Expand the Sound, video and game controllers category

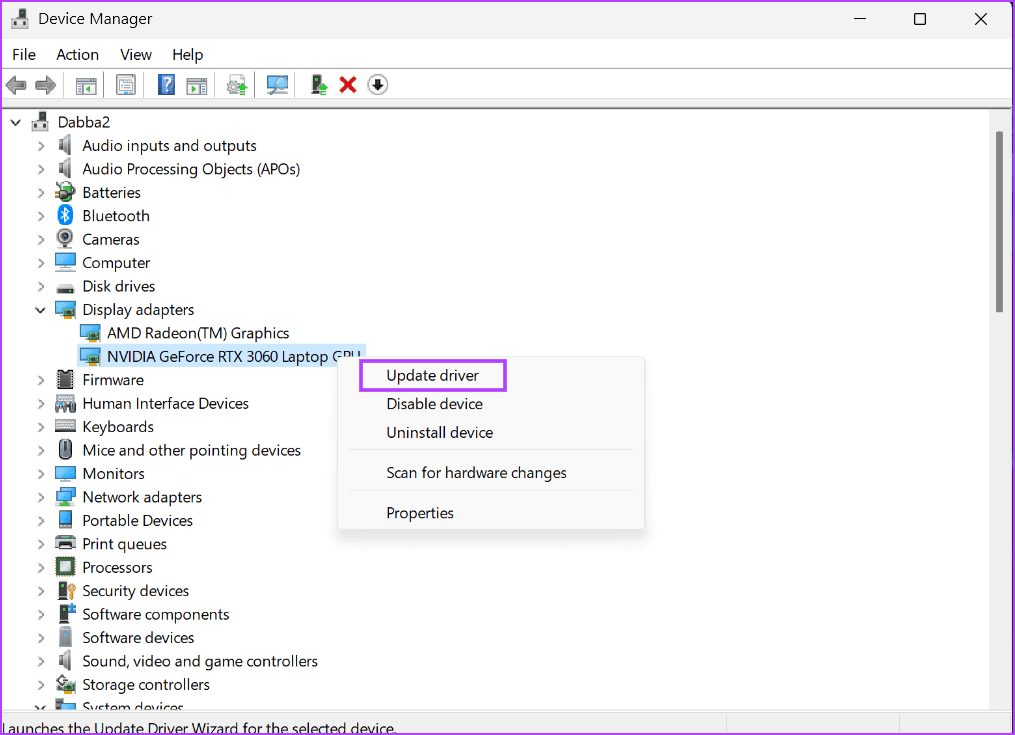click(40, 660)
